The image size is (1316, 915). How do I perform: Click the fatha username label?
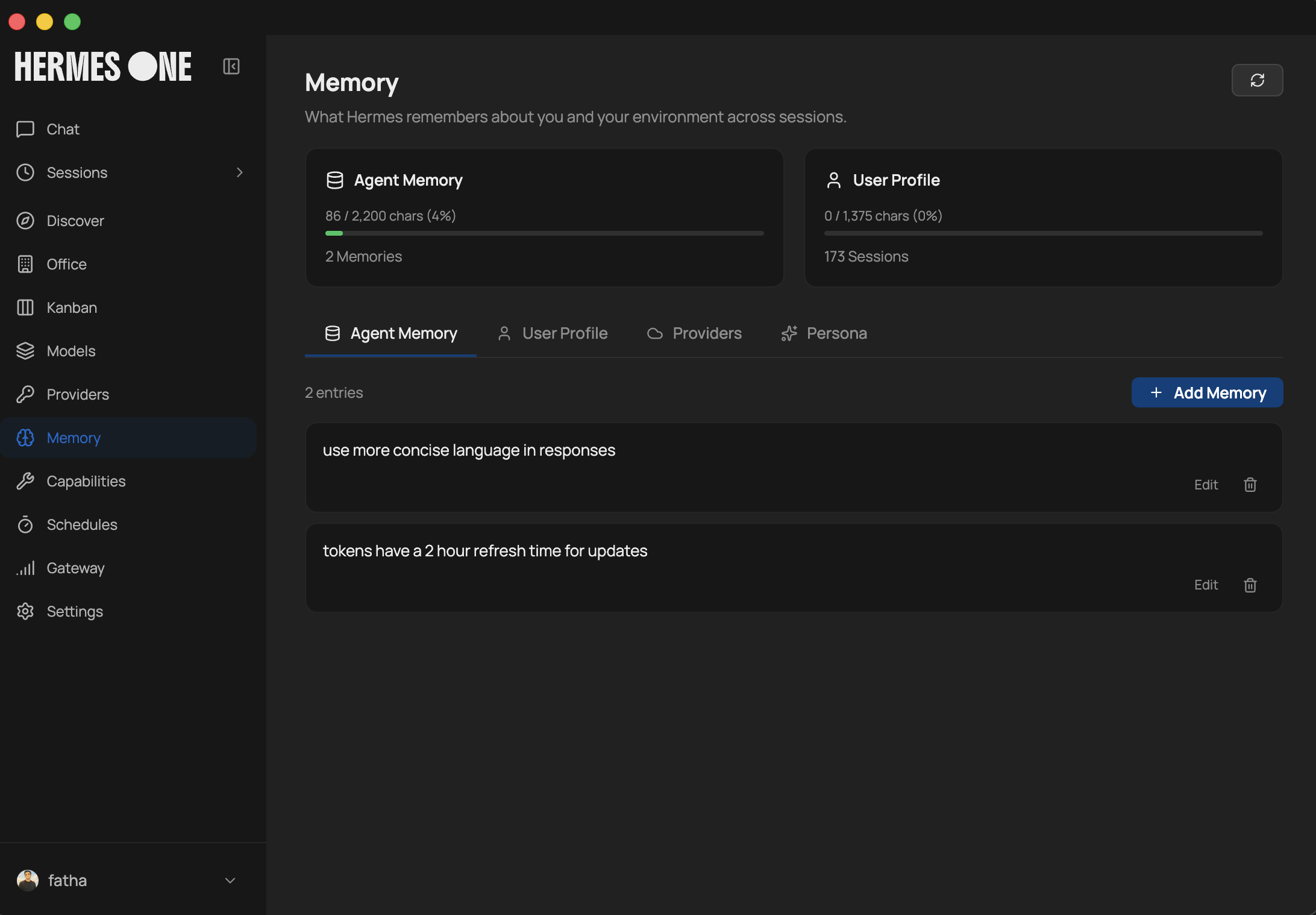[67, 881]
